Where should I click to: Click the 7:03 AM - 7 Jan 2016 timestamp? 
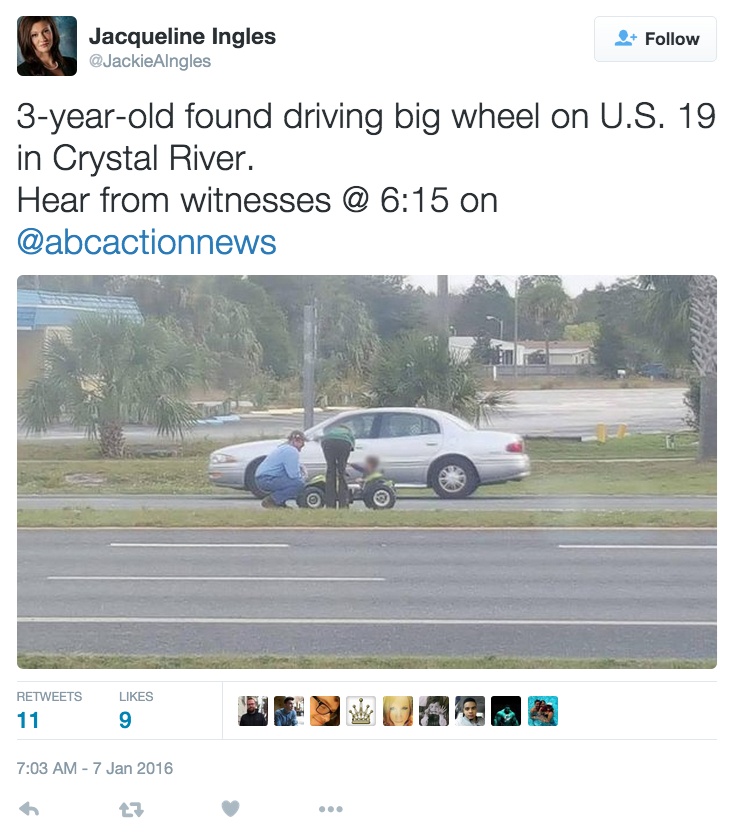[95, 768]
